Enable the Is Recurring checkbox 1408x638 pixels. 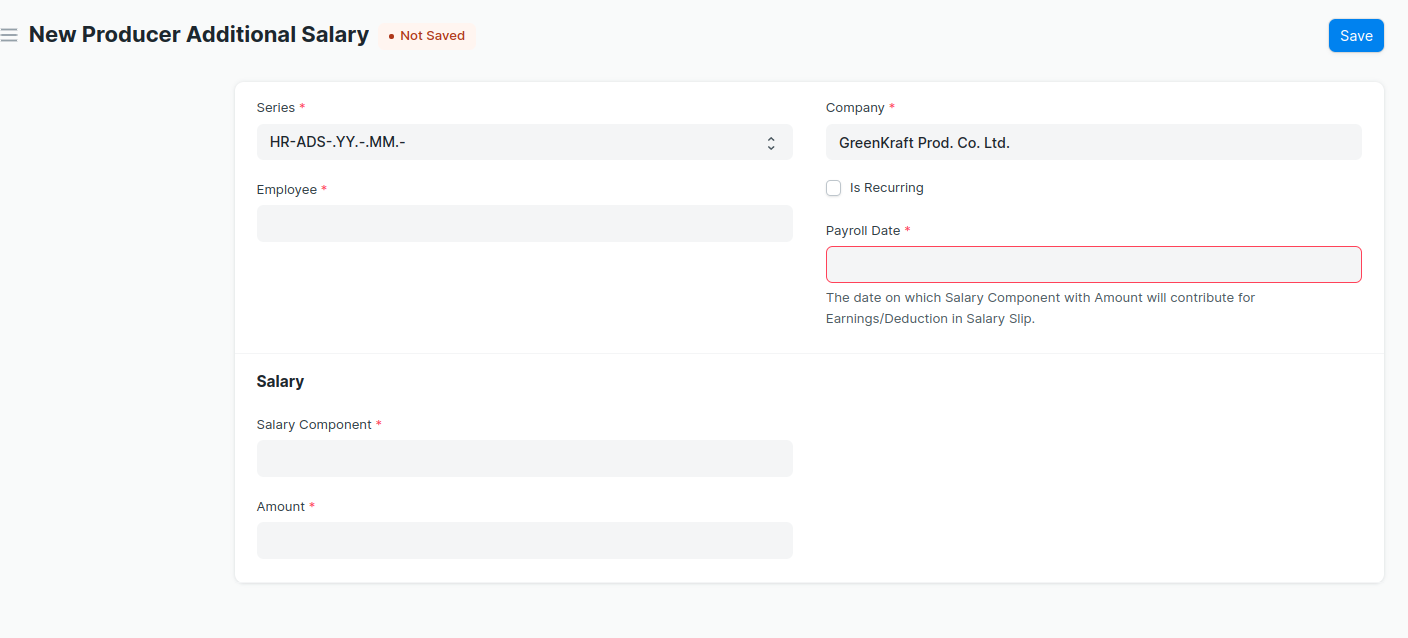coord(834,188)
